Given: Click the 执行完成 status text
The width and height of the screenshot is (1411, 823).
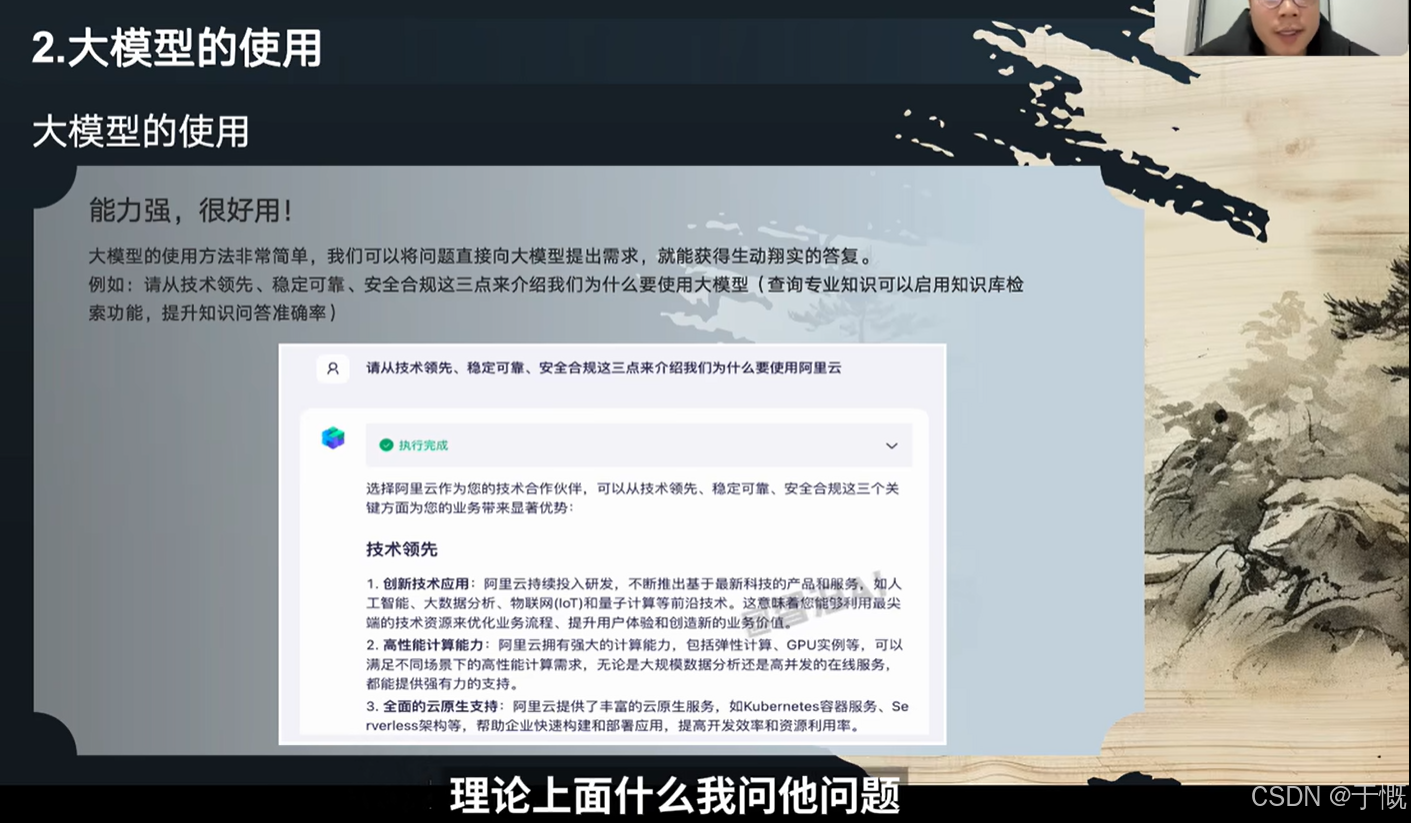Looking at the screenshot, I should click(423, 445).
